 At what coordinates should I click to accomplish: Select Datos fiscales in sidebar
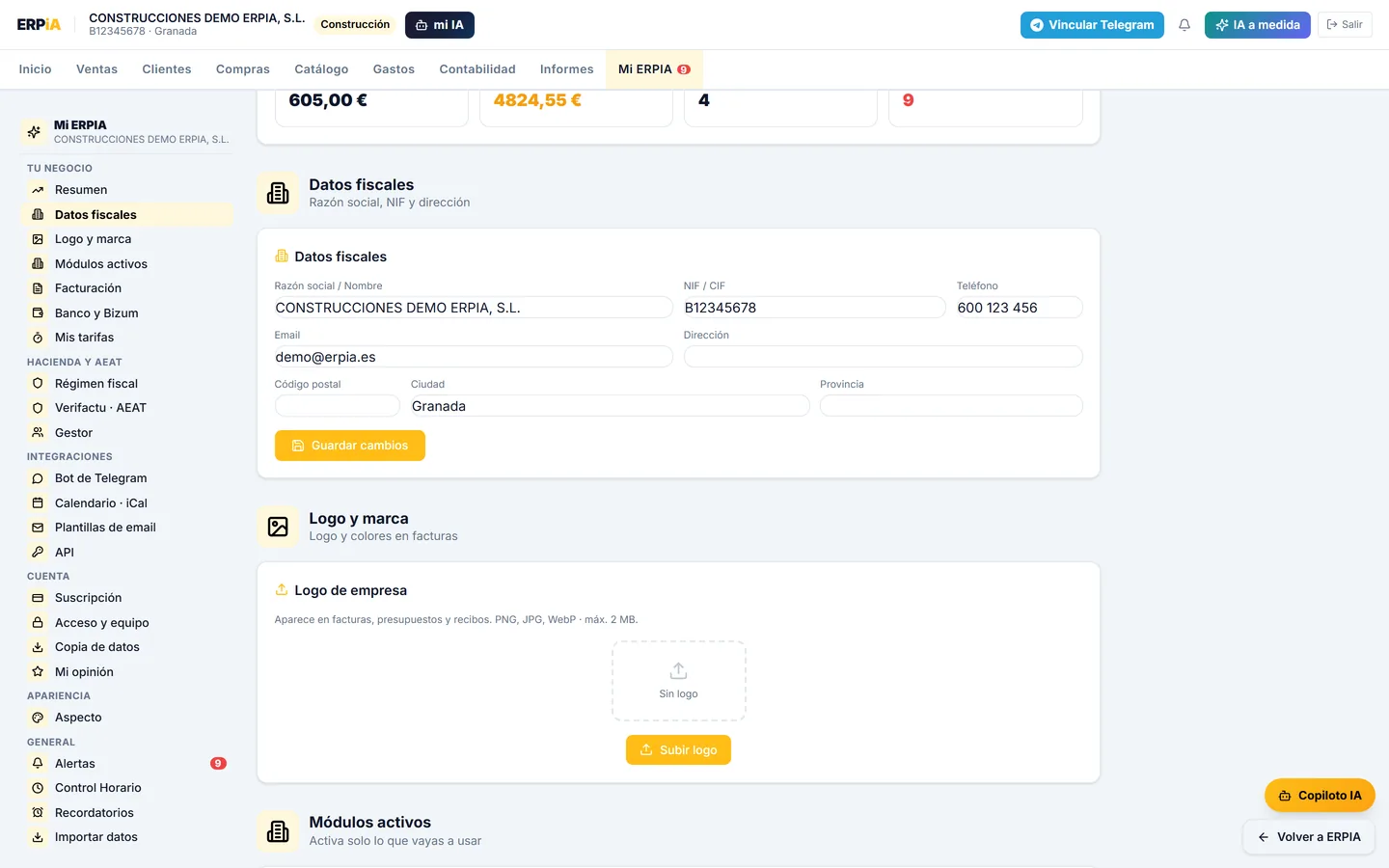(x=126, y=215)
